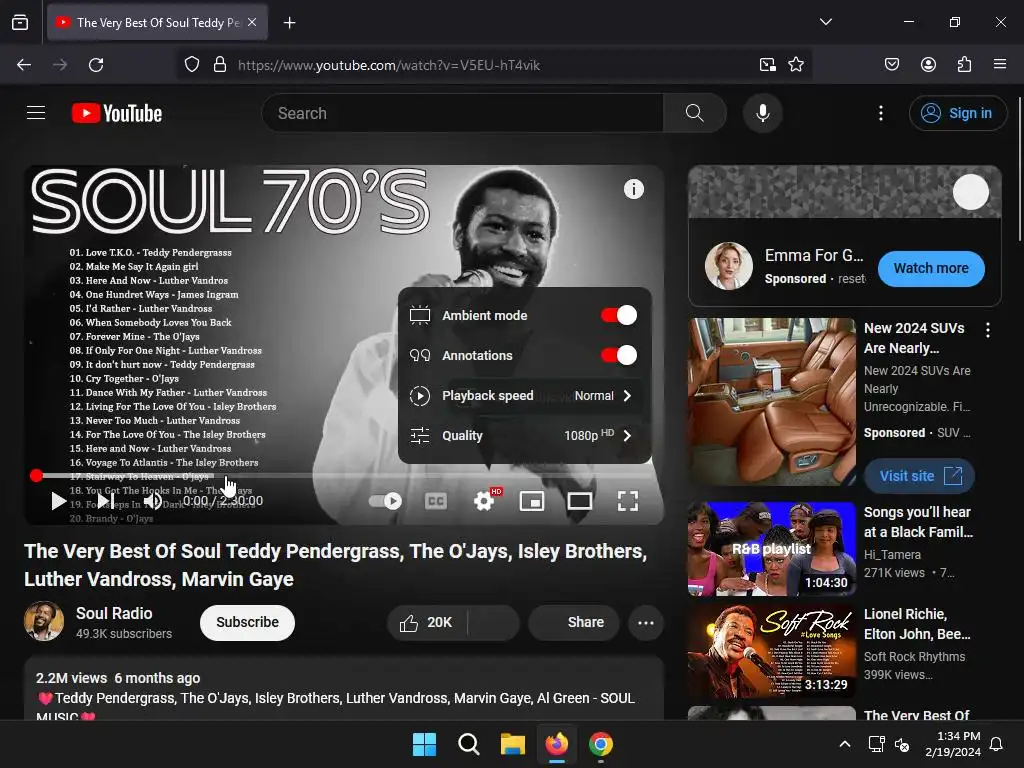Open the YouTube guide hamburger menu

[x=36, y=113]
